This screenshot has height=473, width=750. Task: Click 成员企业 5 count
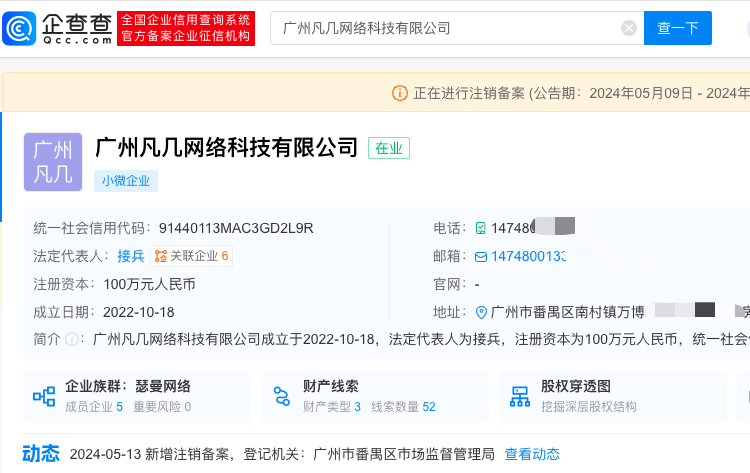(x=94, y=407)
